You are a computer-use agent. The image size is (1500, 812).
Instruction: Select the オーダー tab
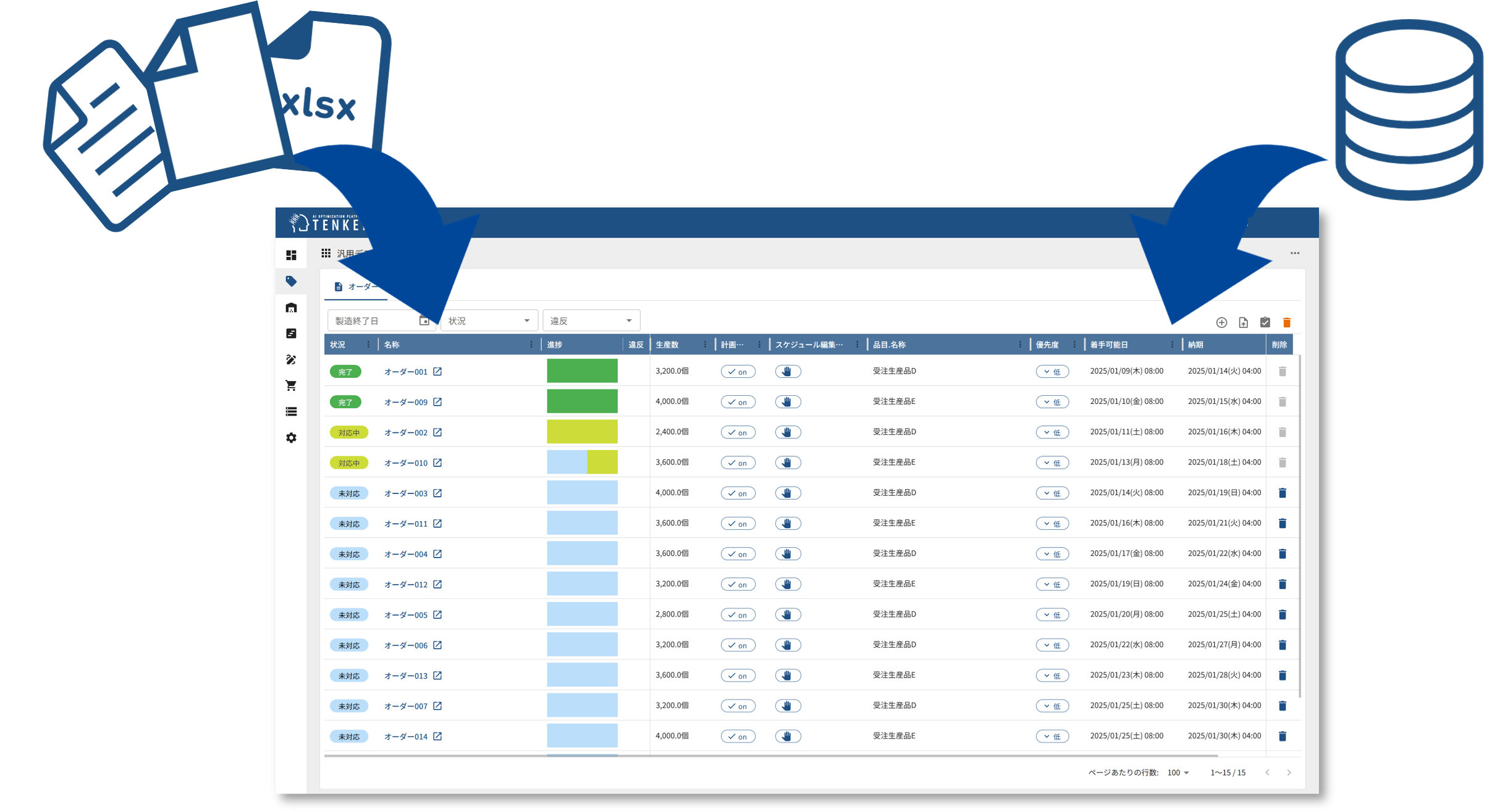point(357,287)
